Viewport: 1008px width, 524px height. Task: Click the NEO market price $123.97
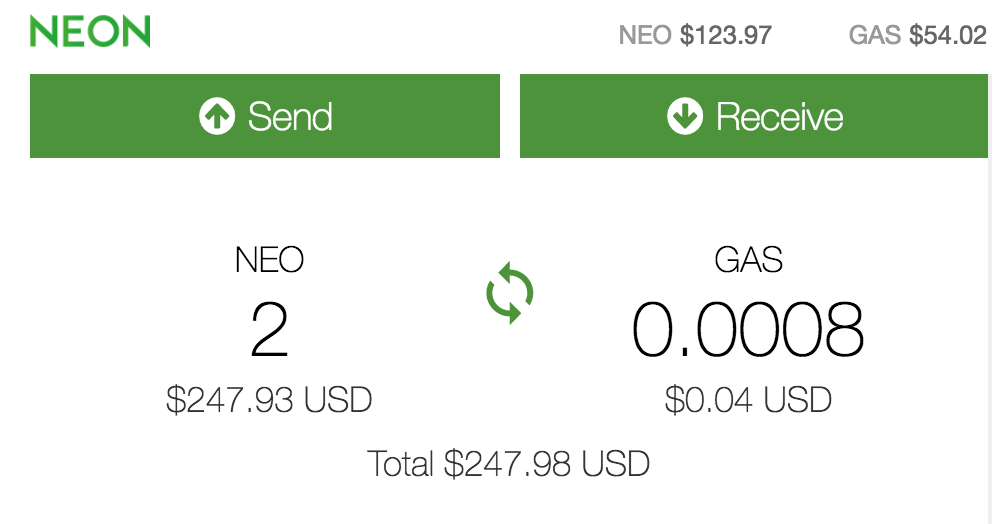(726, 36)
